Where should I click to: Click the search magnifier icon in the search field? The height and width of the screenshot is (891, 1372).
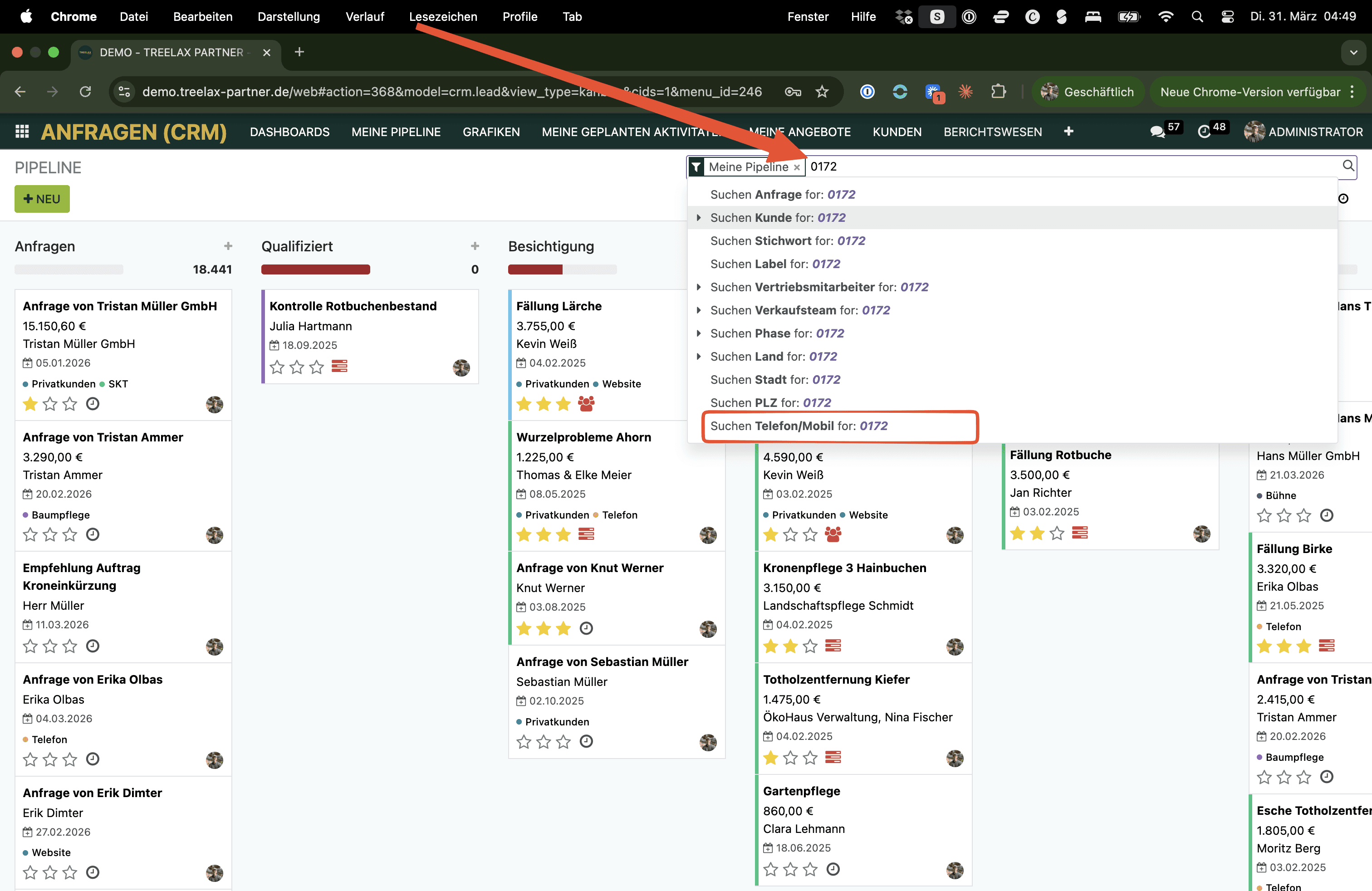point(1348,166)
